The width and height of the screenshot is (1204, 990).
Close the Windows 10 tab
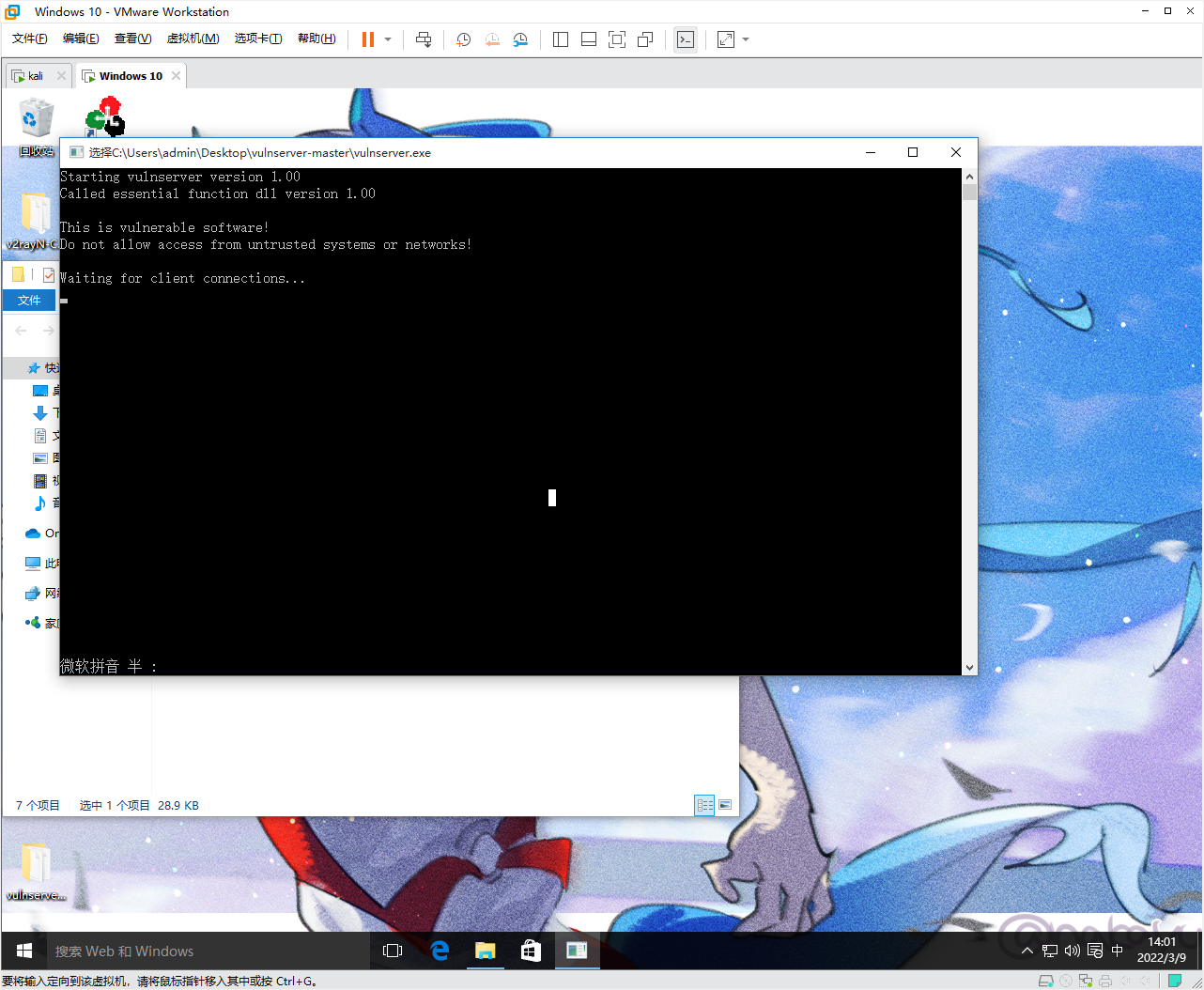click(x=176, y=76)
